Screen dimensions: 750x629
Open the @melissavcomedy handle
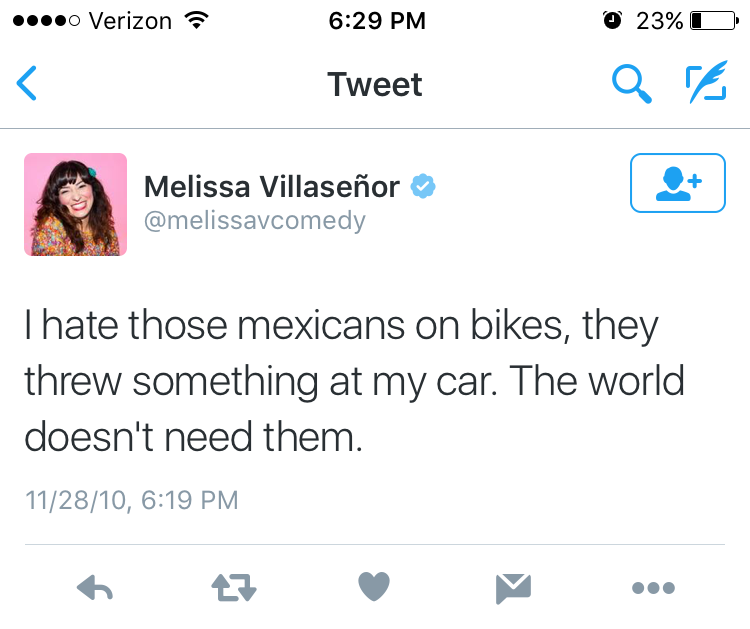[255, 220]
